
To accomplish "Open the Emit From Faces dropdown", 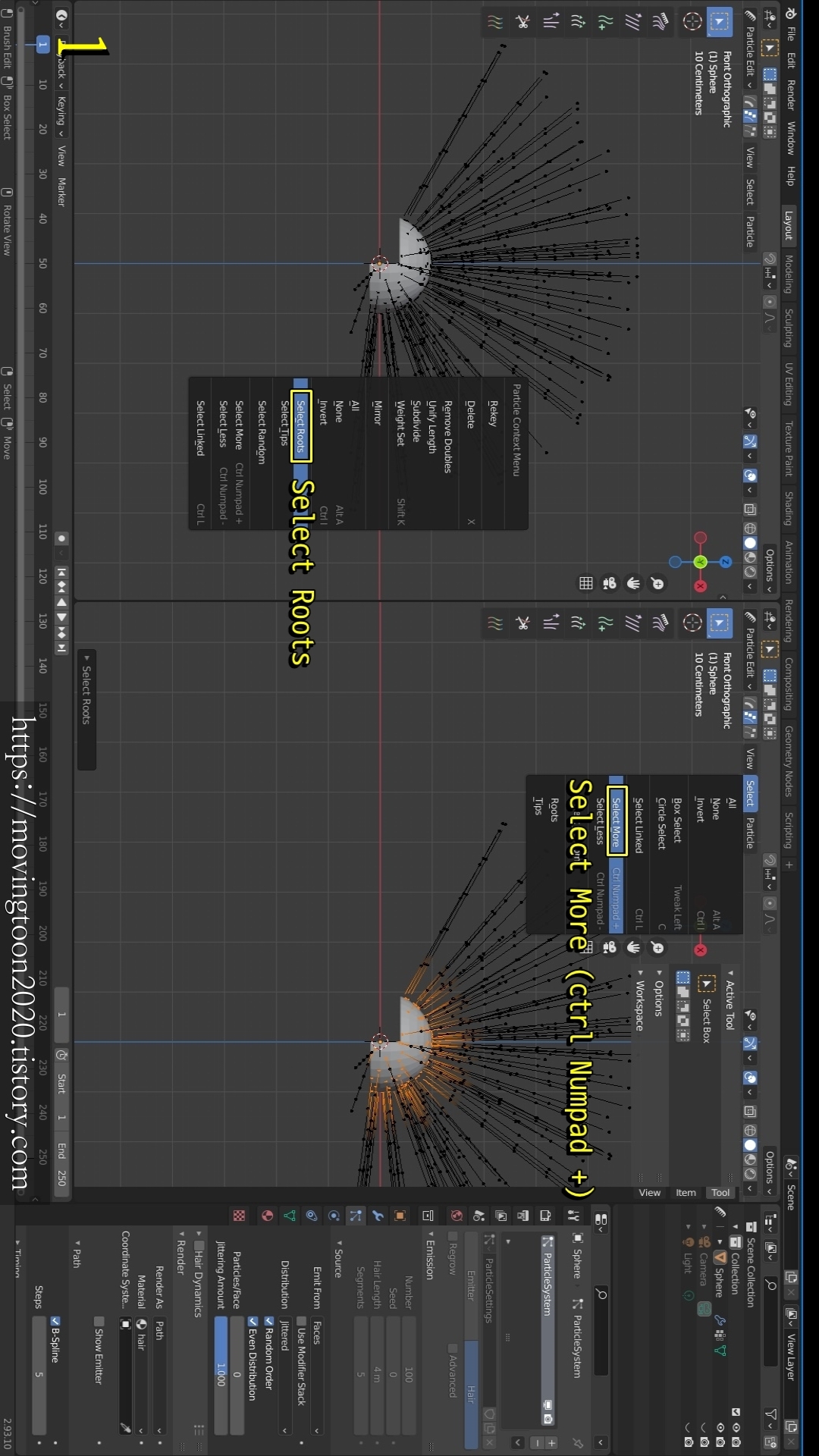I will click(x=317, y=1376).
